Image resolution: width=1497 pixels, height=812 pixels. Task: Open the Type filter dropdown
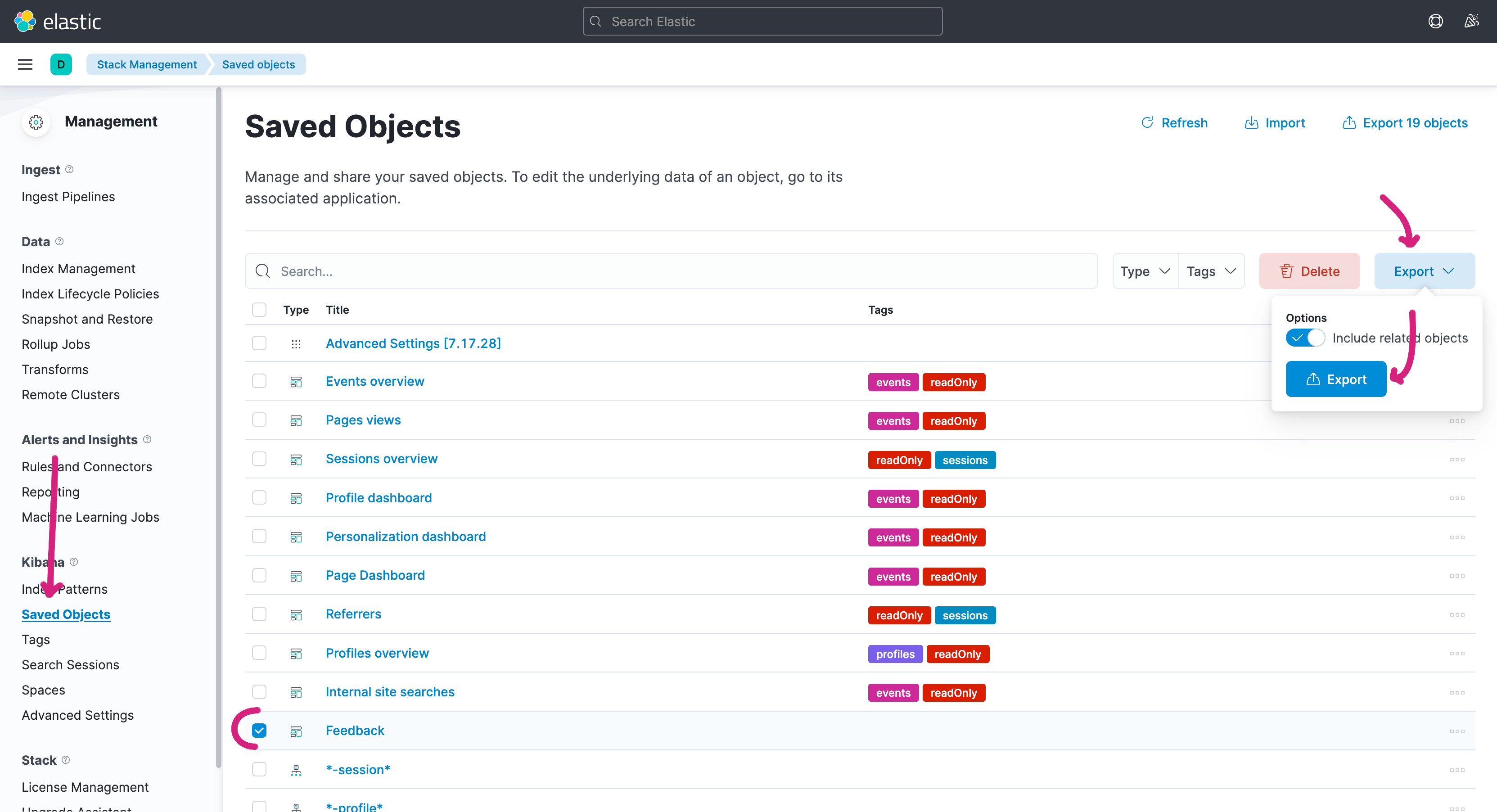click(x=1145, y=271)
